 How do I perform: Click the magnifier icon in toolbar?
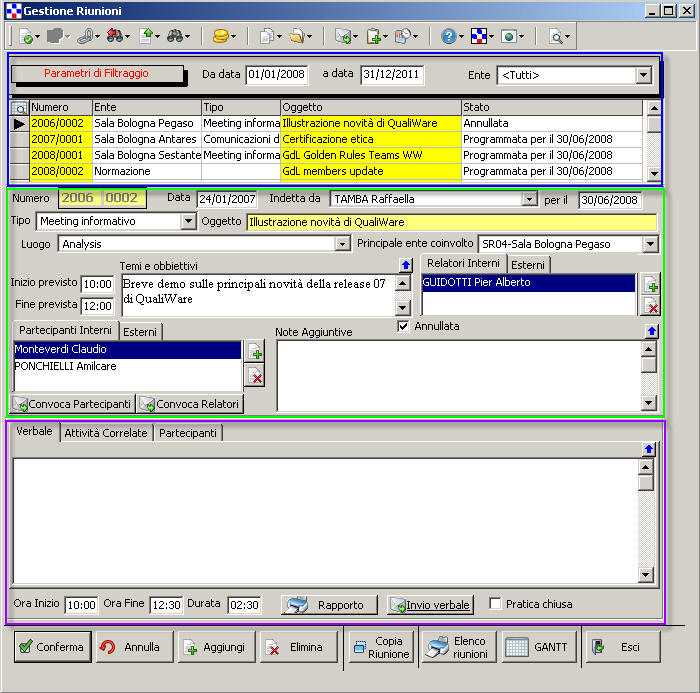[556, 36]
